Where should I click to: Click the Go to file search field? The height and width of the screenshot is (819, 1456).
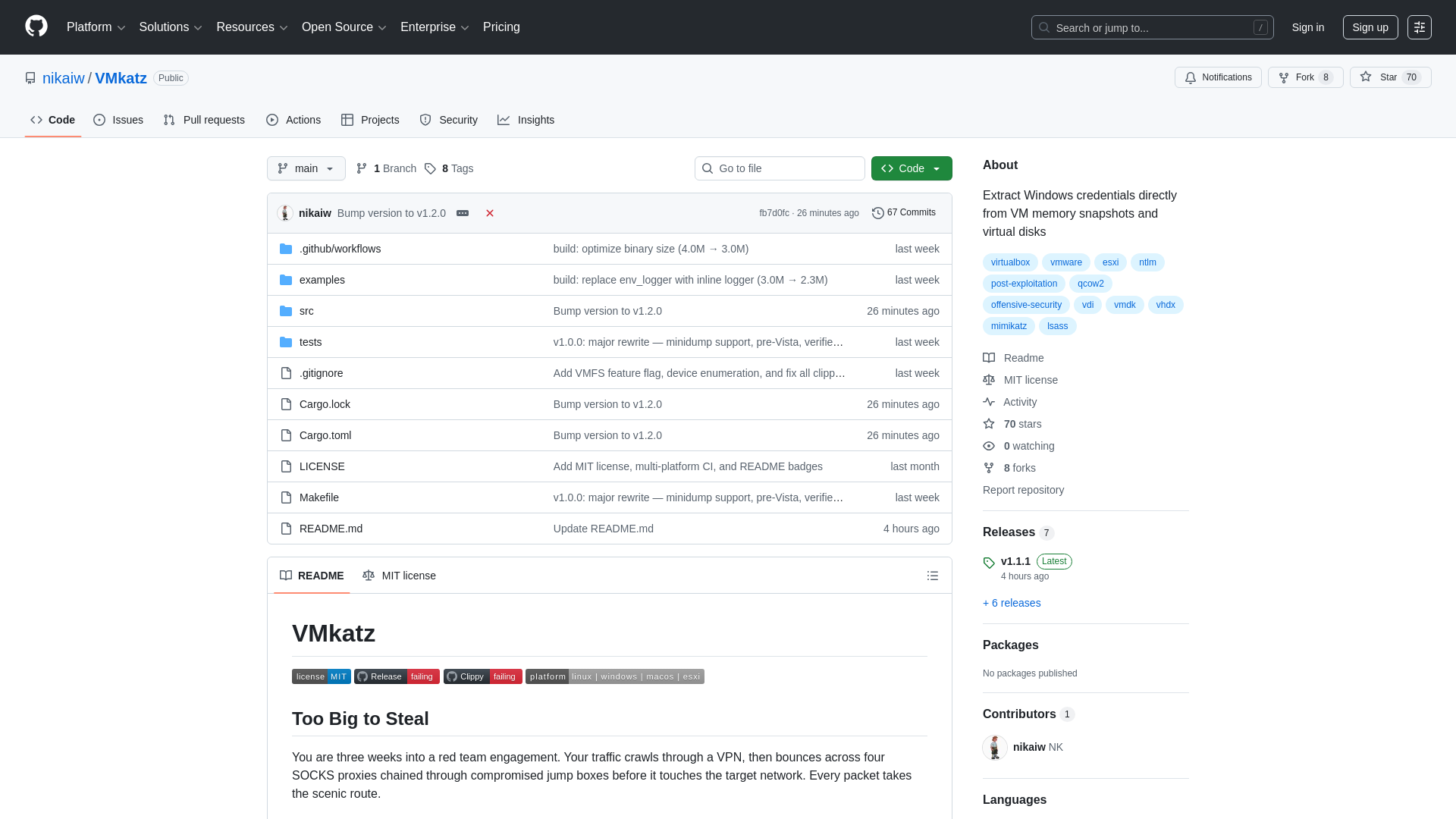click(780, 168)
